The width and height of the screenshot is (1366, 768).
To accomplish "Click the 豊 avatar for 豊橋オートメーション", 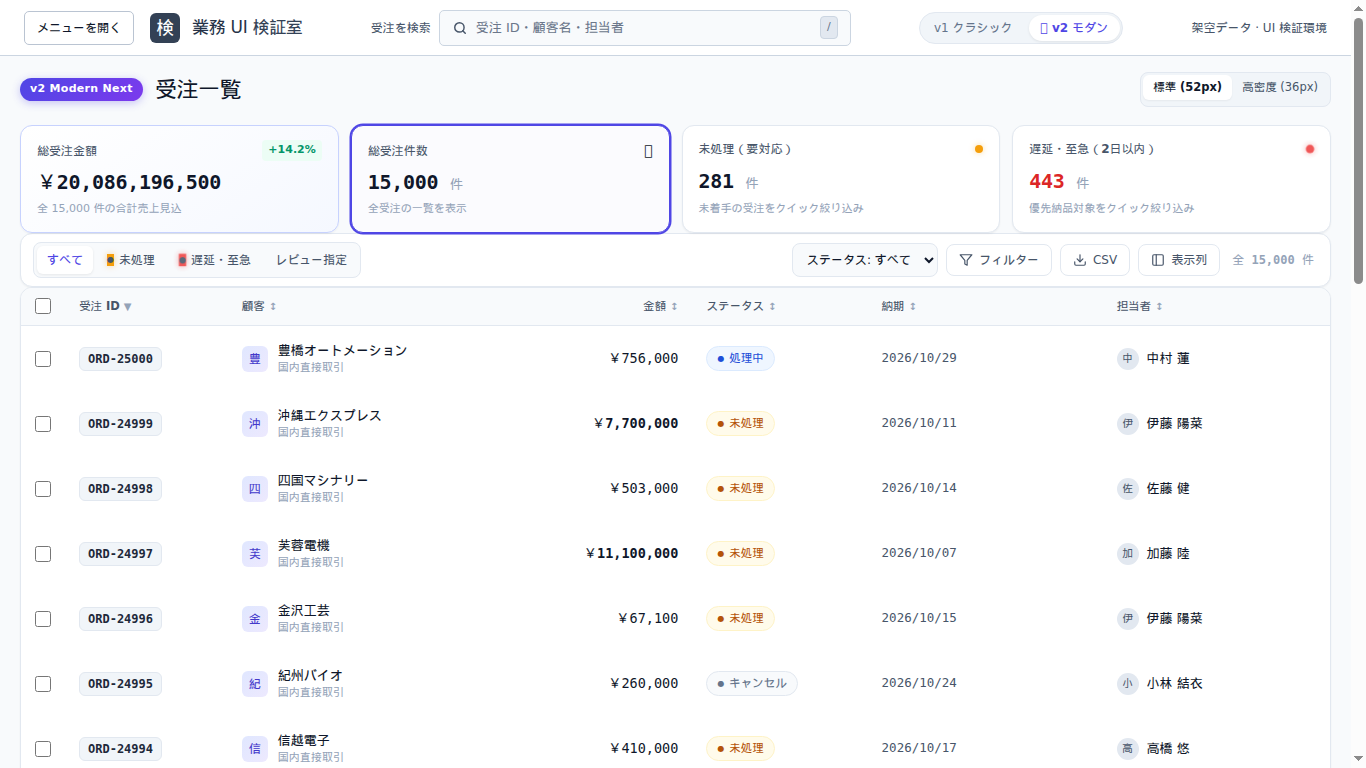I will [x=255, y=359].
